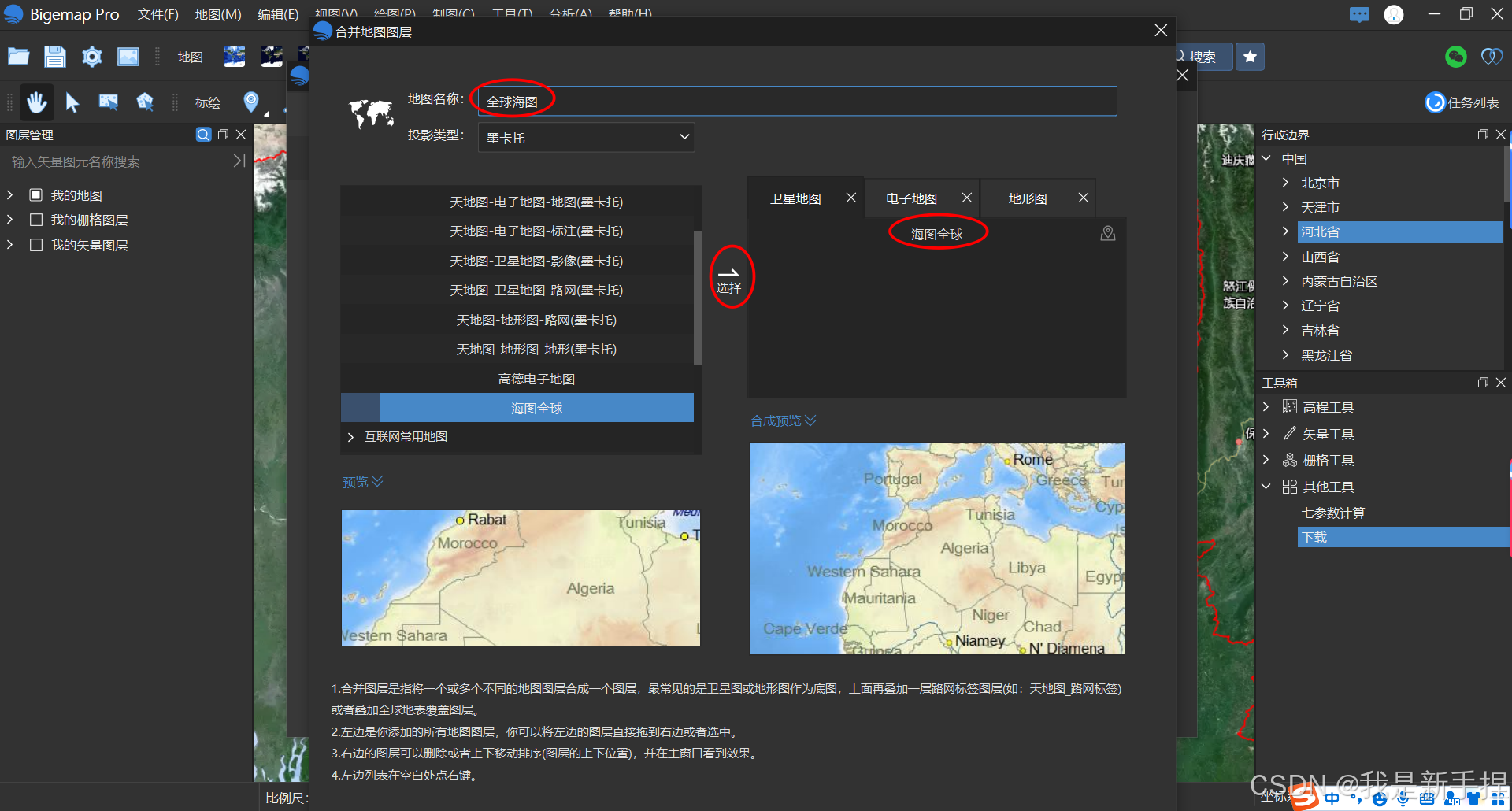The image size is (1512, 811).
Task: Toggle the 我的地图 checkbox
Action: pyautogui.click(x=35, y=194)
